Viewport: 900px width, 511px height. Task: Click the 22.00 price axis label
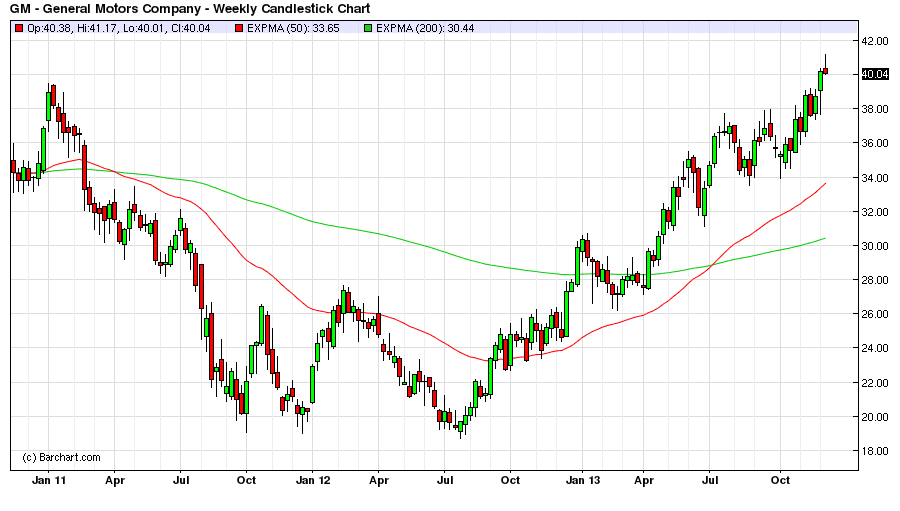(x=875, y=382)
